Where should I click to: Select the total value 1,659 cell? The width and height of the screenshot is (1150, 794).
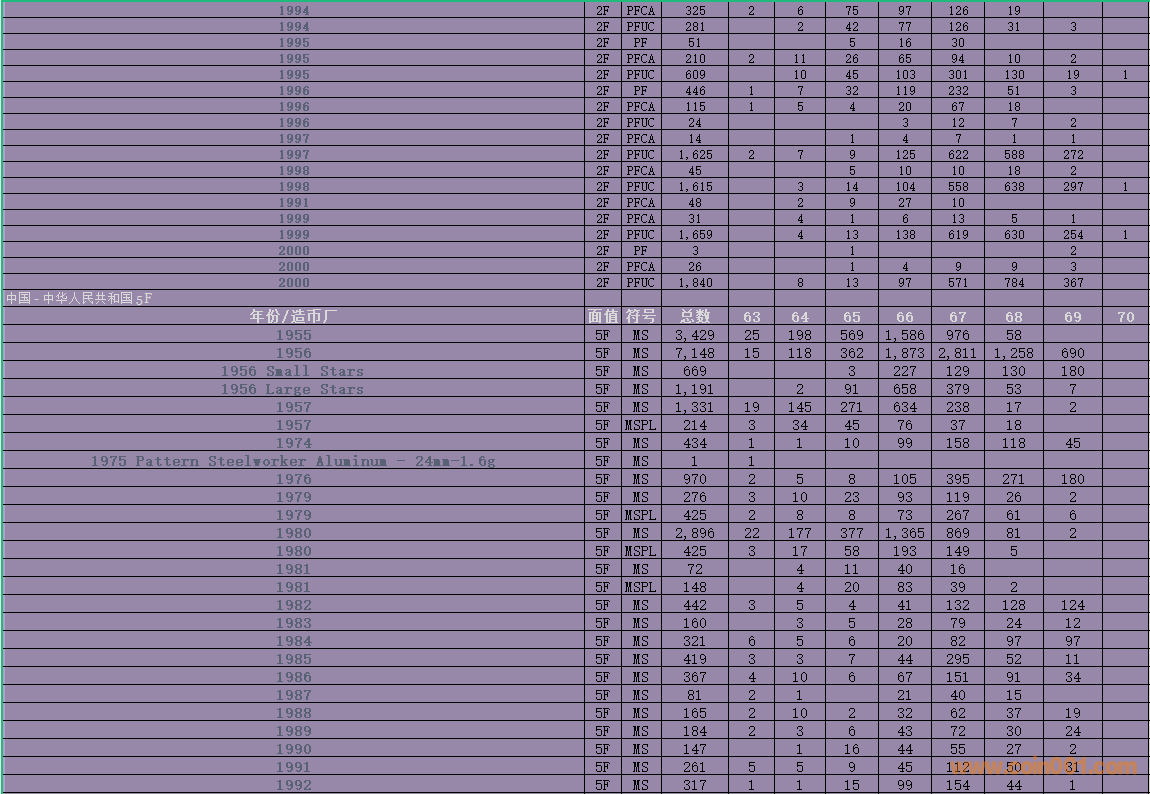[694, 235]
